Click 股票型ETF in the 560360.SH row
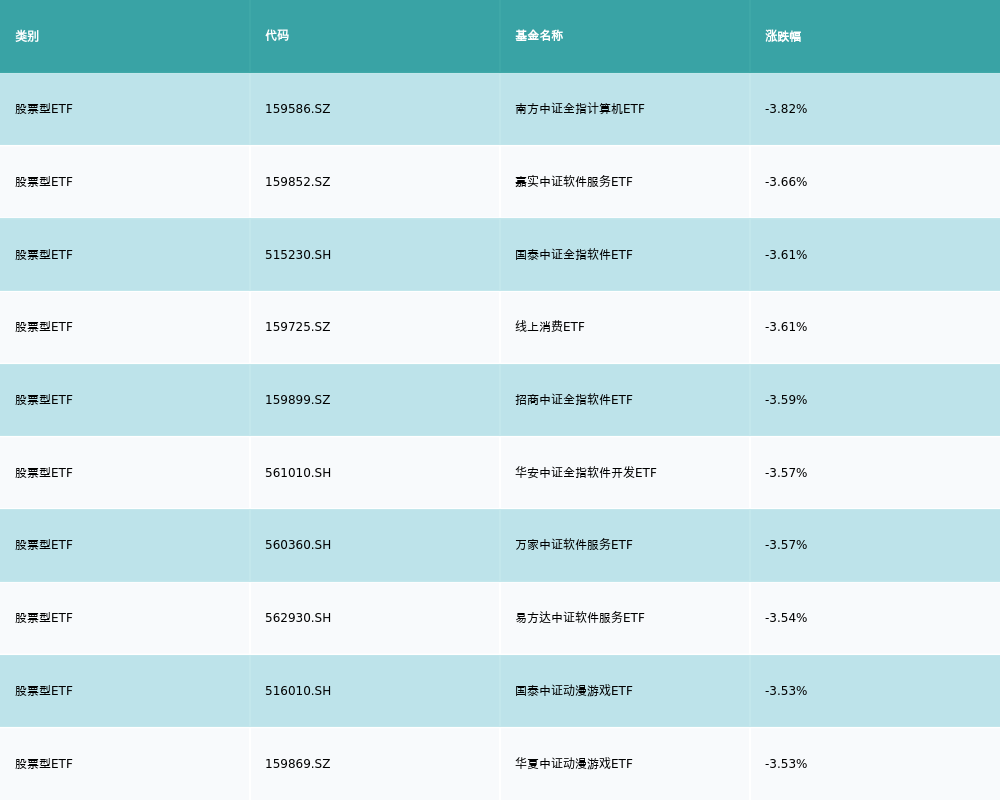The image size is (1000, 800). [44, 545]
